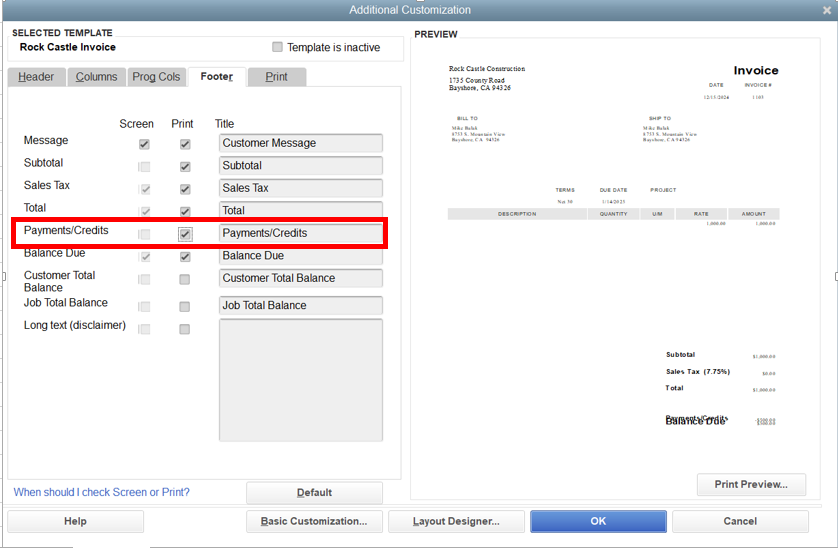Open When should I check Screen or Print link
The height and width of the screenshot is (548, 838).
pos(102,492)
